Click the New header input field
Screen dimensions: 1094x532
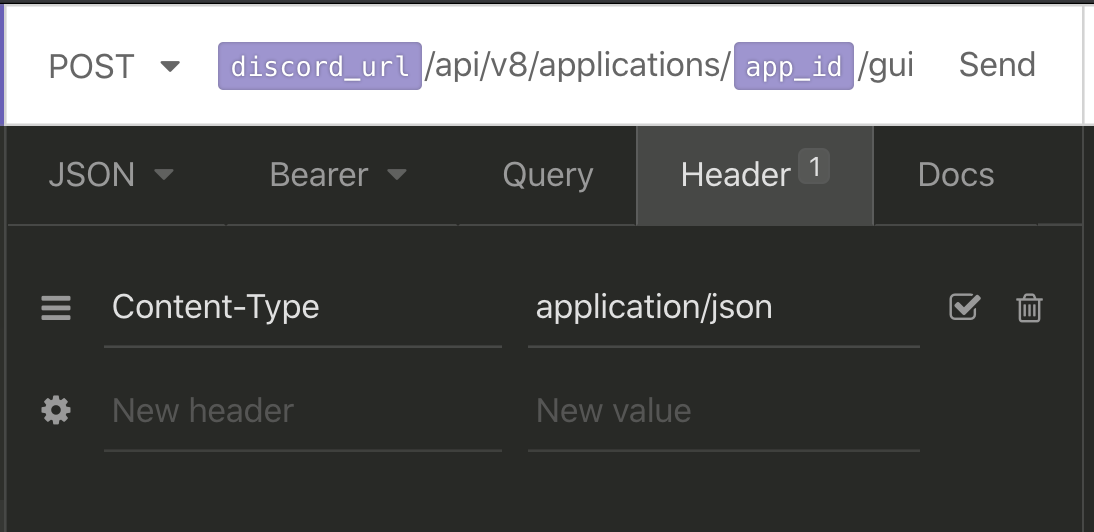[303, 411]
